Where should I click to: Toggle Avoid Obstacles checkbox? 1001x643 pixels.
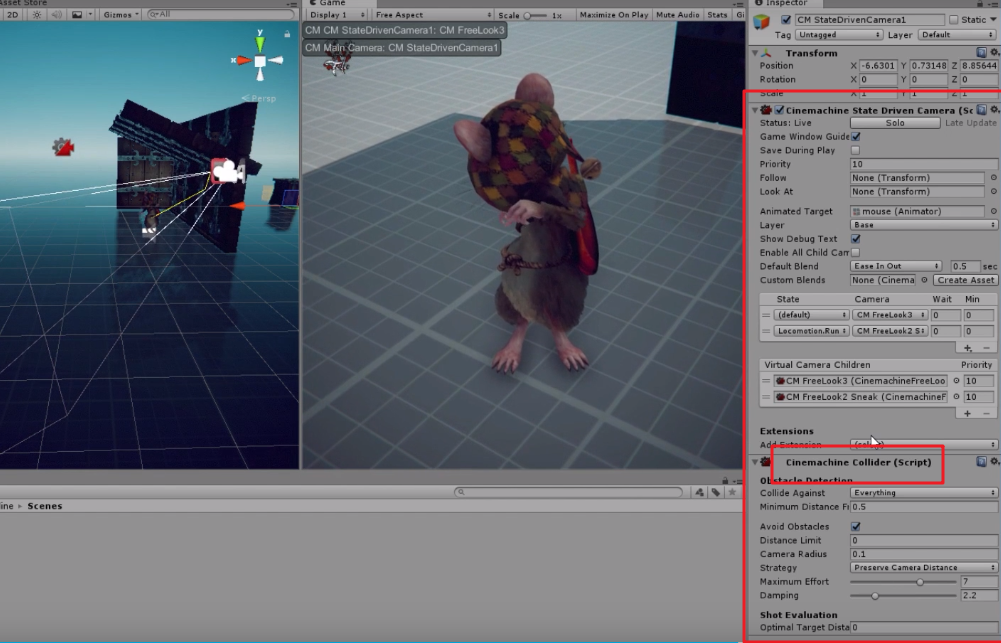(855, 527)
